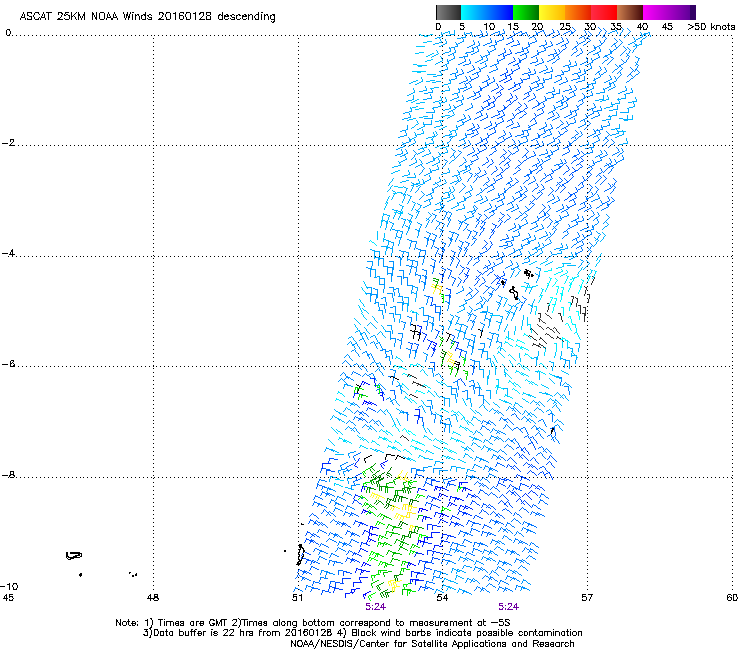The width and height of the screenshot is (740, 650).
Task: Click the title 'ASCAT 25KM NOAA Winds 20160128 descending'
Action: (147, 16)
